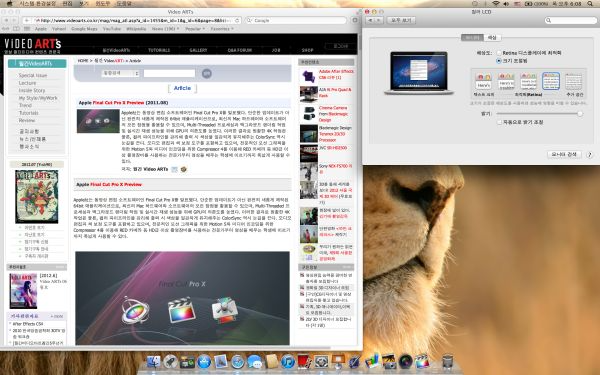
Task: Click the Motion app icon in article image
Action: click(x=135, y=310)
